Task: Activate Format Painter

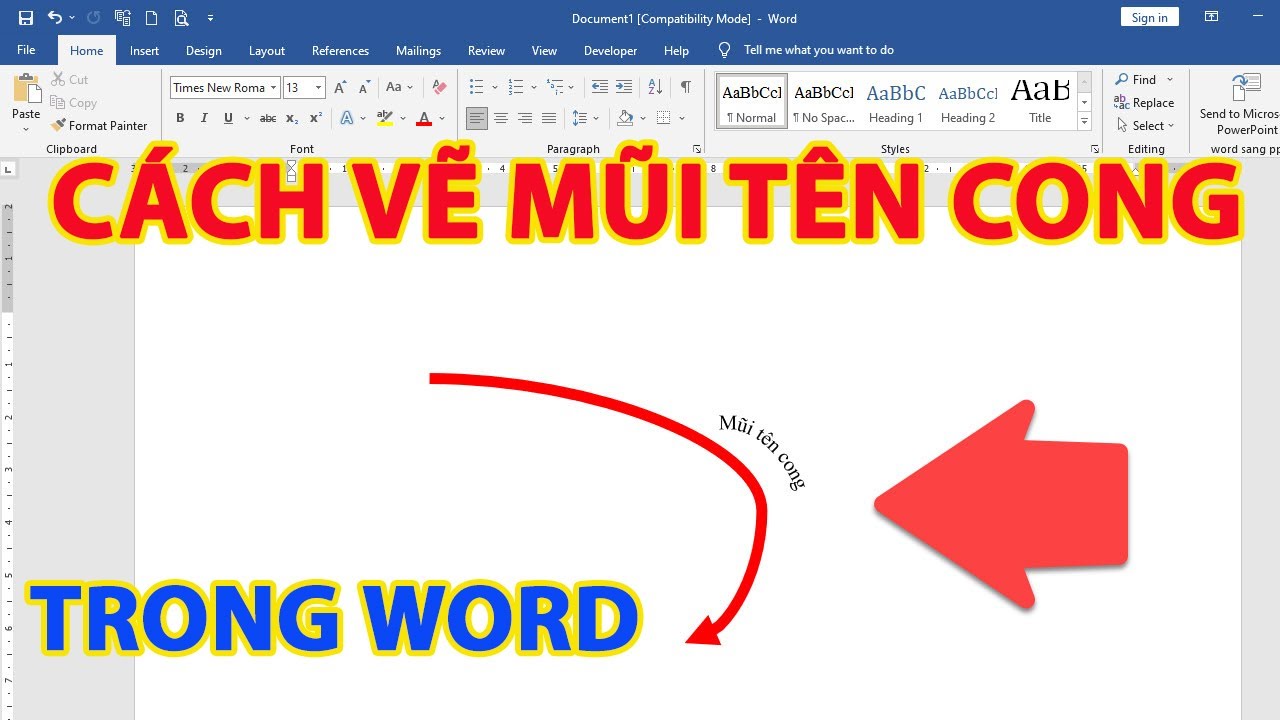Action: point(100,125)
